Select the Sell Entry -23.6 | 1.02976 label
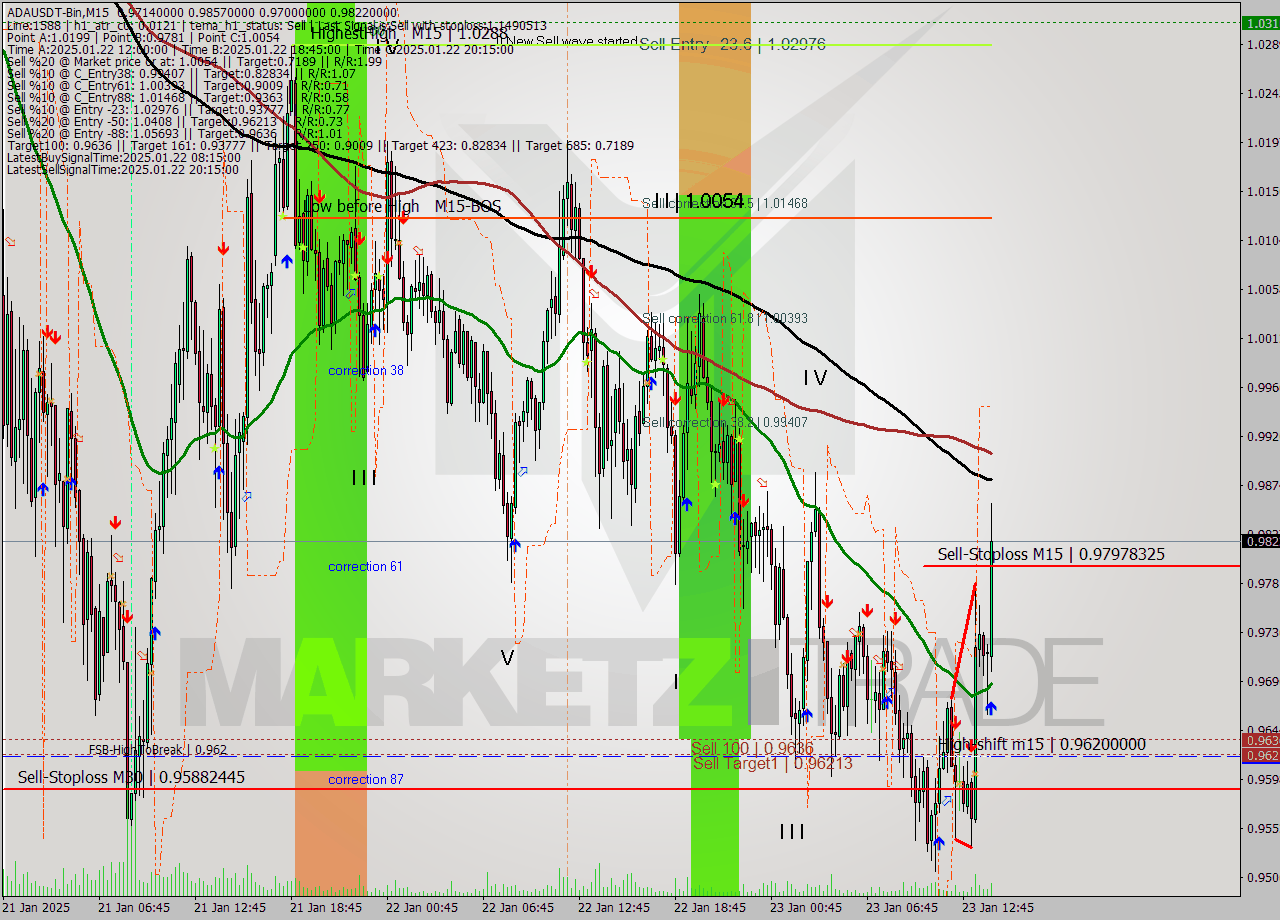This screenshot has width=1280, height=920. tap(732, 44)
